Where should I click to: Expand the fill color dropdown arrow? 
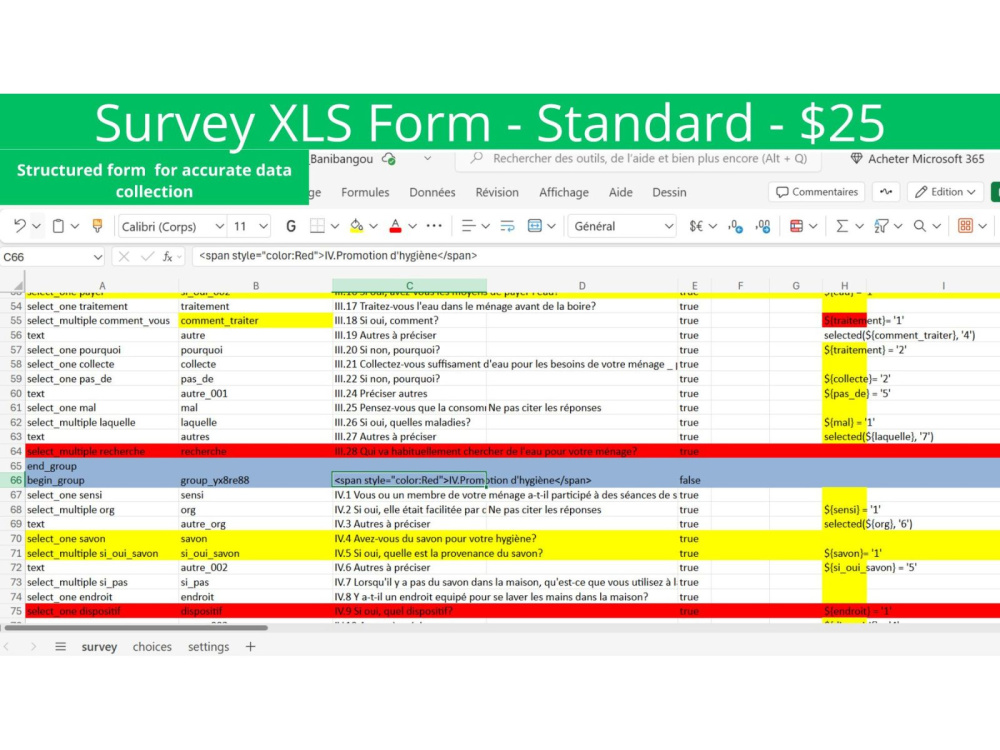[x=374, y=226]
